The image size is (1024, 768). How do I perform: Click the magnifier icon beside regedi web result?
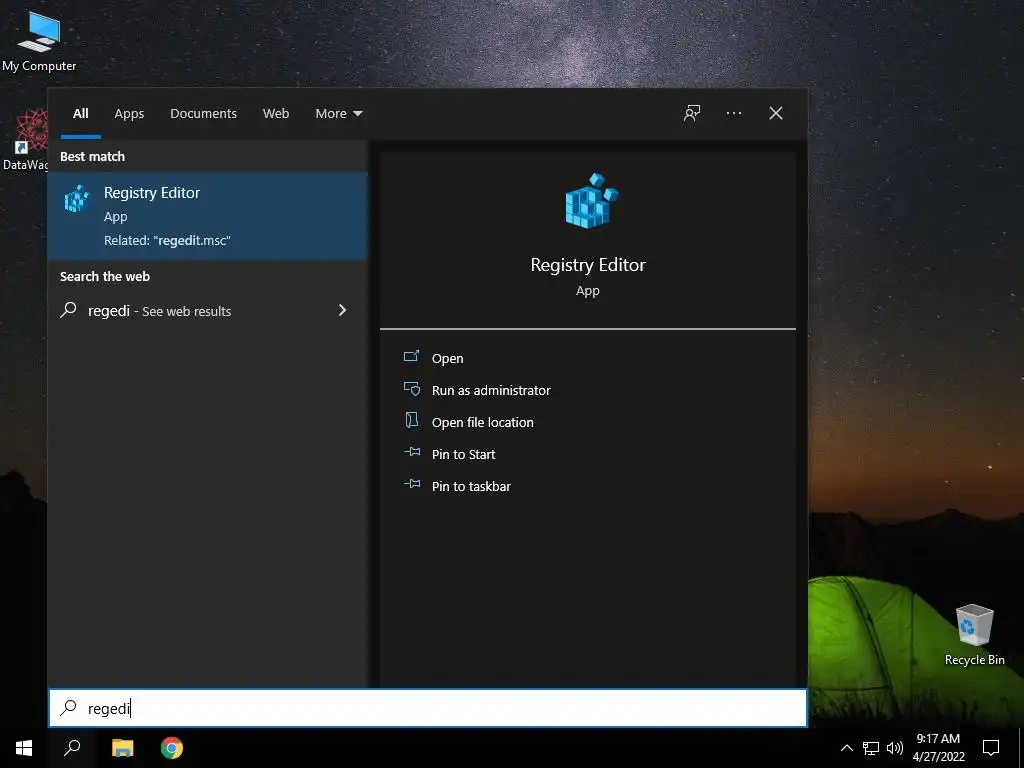(69, 310)
